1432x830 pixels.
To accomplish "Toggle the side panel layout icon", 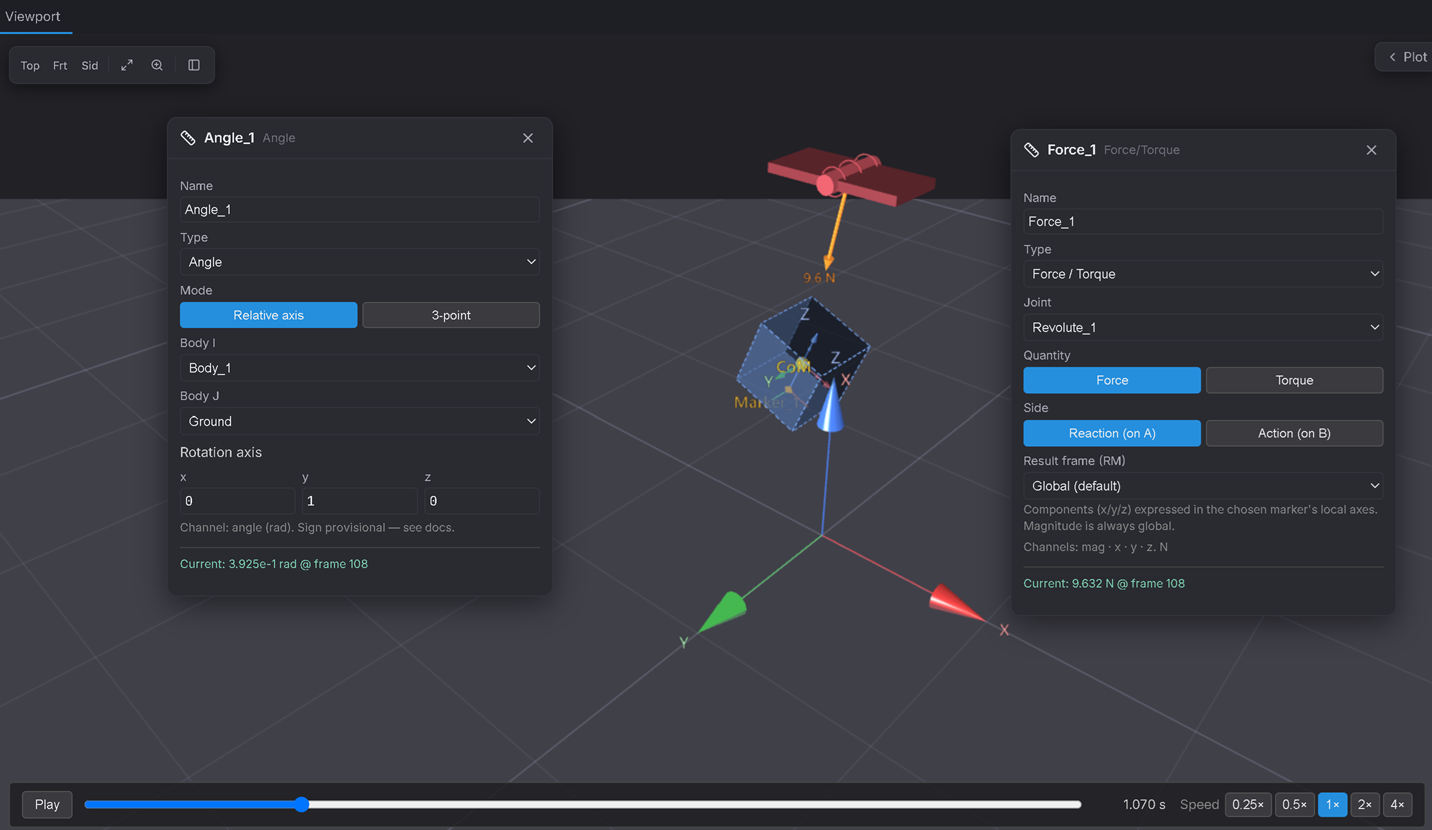I will 194,65.
